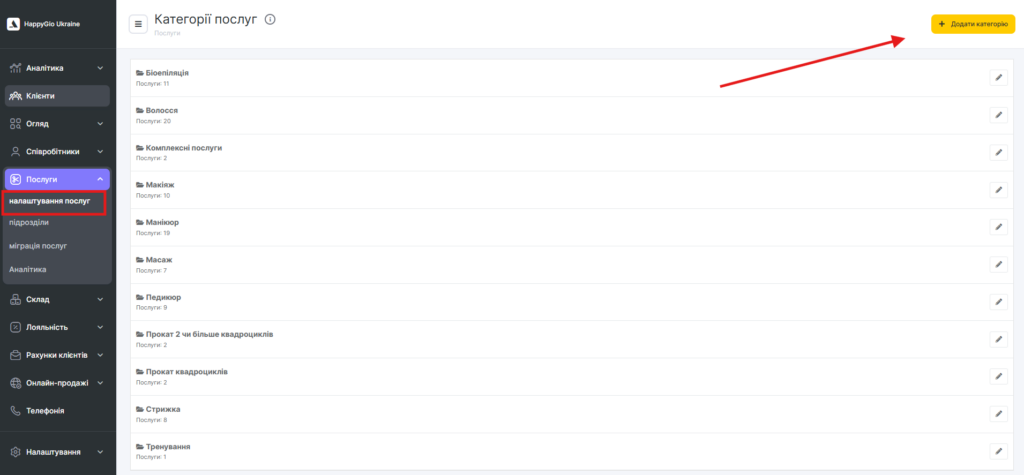Open edit for Тренування category
Viewport: 1024px width, 475px height.
[x=998, y=451]
